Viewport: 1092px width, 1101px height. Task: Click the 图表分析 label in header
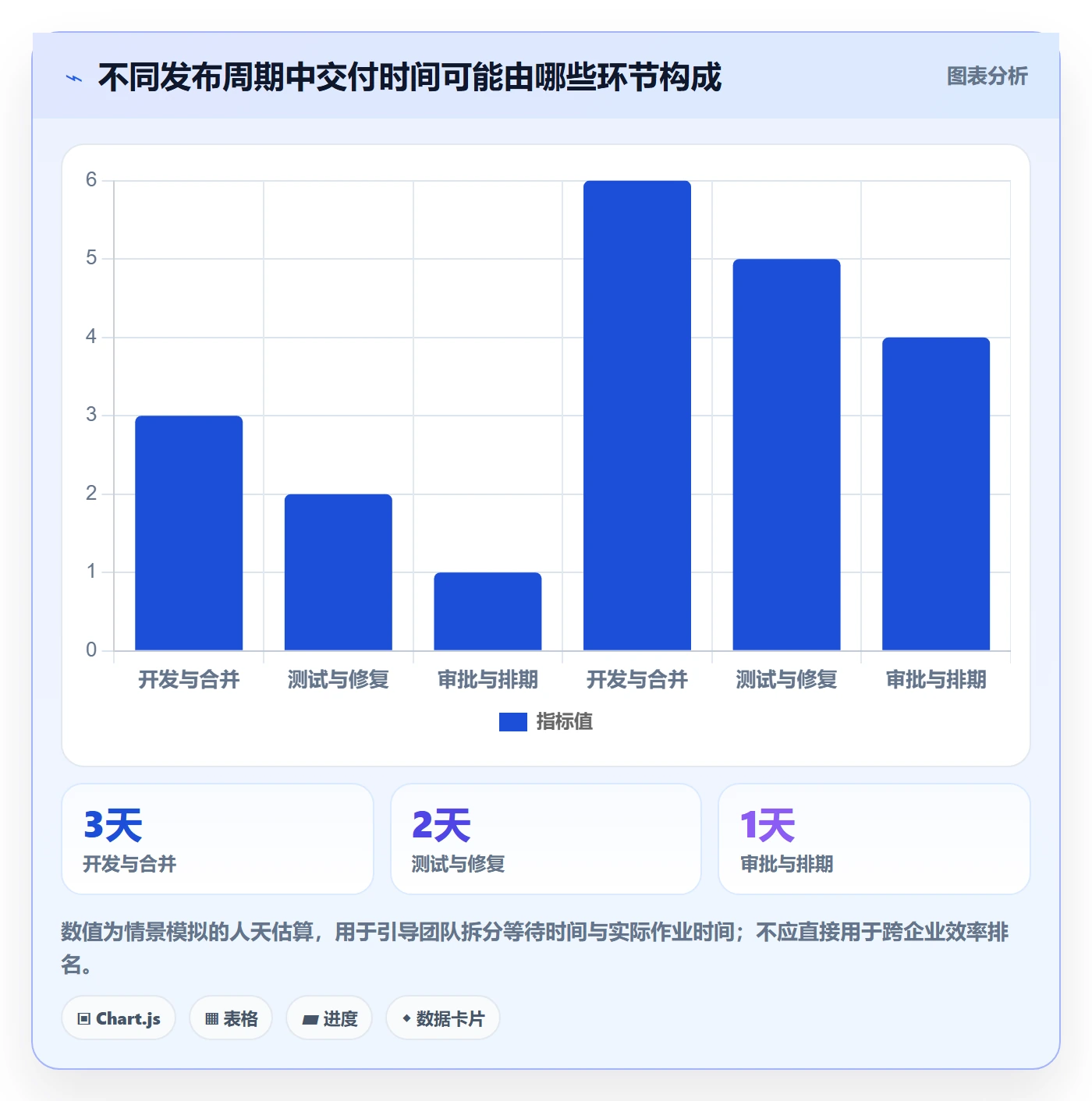click(x=987, y=76)
